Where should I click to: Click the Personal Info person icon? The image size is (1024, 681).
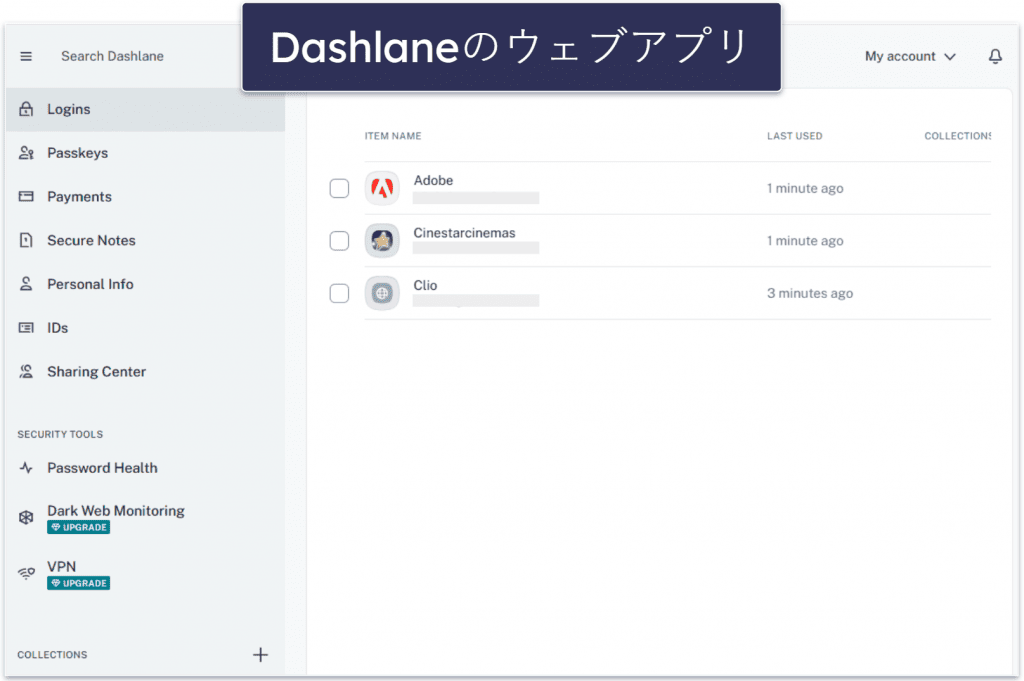(x=26, y=284)
